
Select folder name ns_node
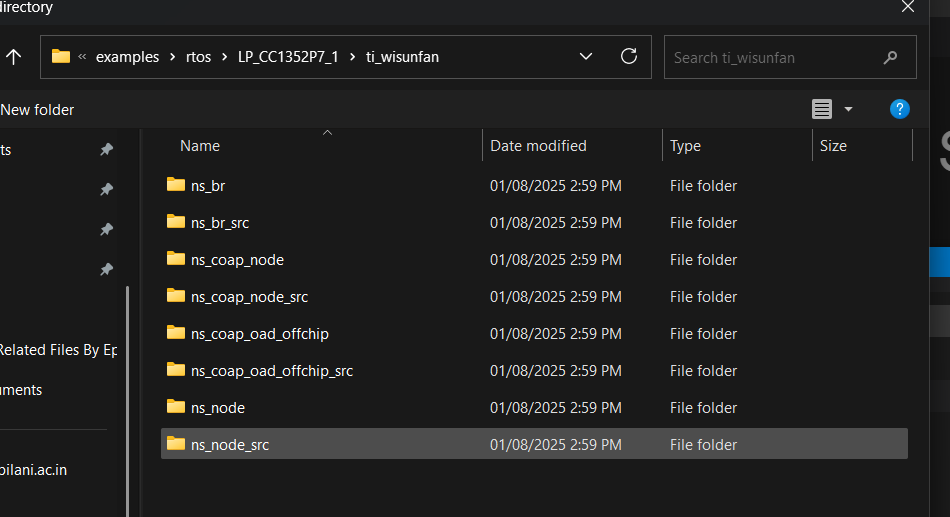click(218, 408)
